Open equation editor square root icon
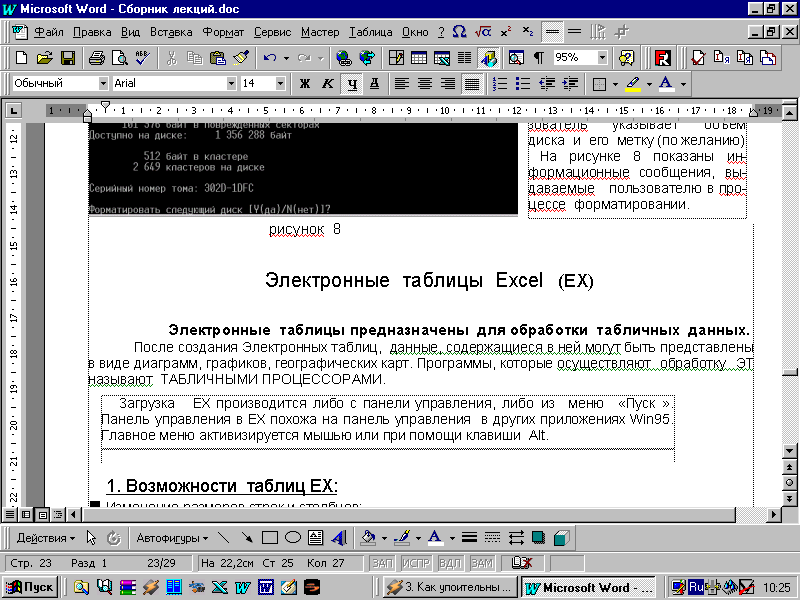This screenshot has height=600, width=800. coord(483,32)
